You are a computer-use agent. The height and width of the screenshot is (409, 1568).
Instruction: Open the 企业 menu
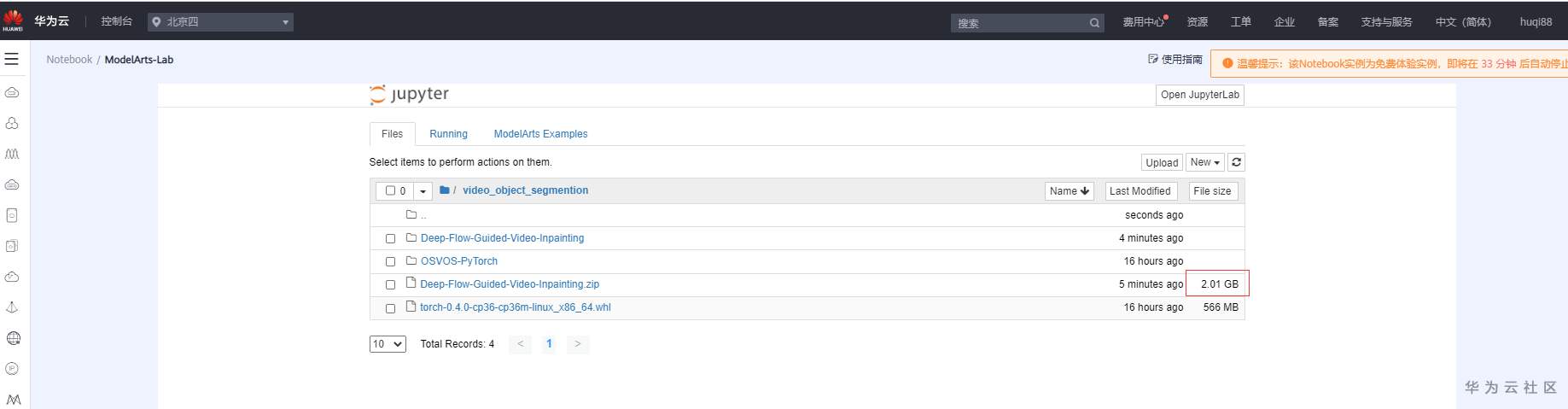[1285, 22]
